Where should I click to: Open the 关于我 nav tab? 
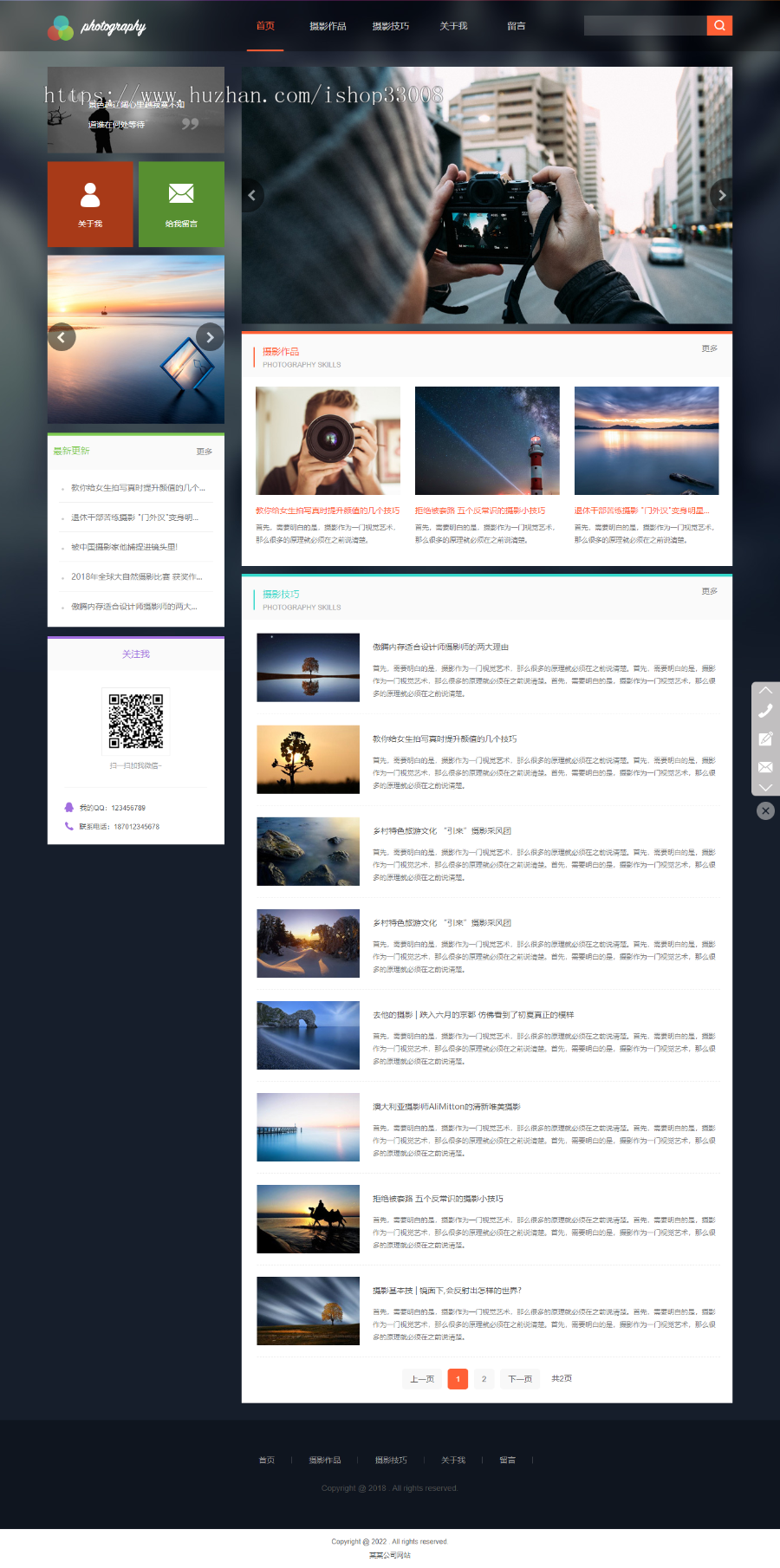[453, 26]
